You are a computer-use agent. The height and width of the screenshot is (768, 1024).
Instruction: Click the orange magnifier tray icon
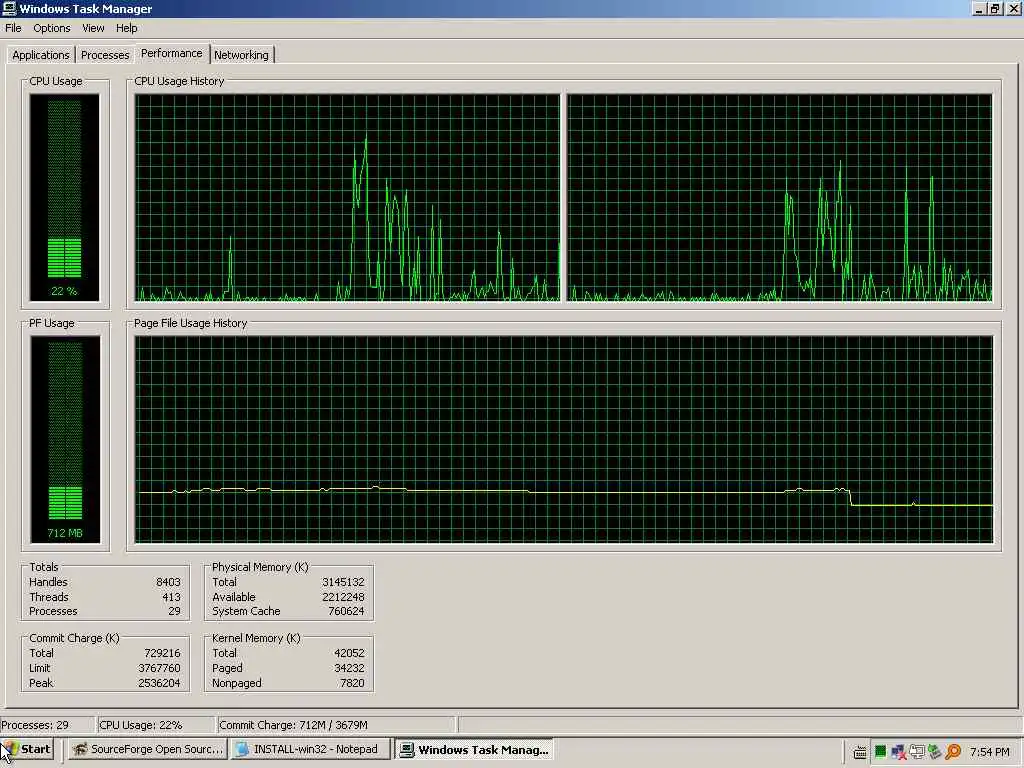(953, 752)
